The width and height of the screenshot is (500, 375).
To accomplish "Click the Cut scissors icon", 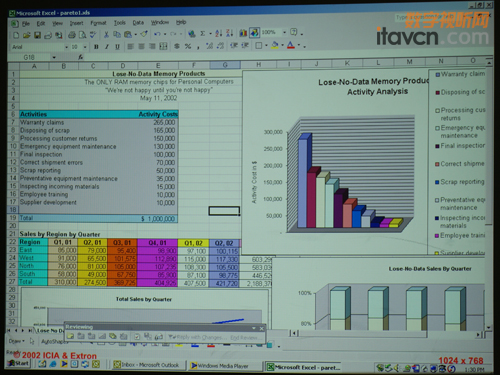I will tap(106, 34).
